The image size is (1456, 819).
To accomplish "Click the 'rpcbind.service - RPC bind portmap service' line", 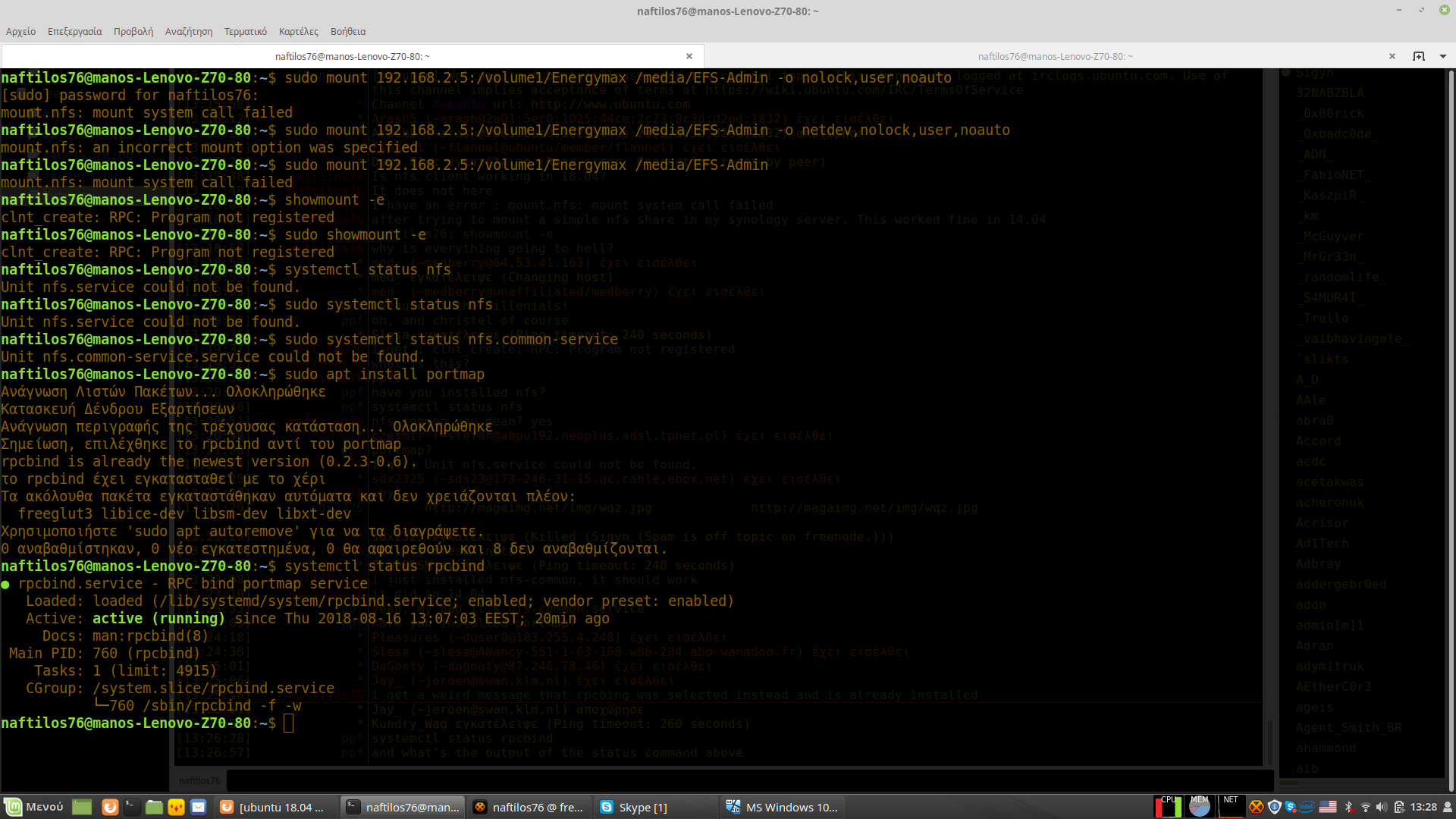I will pyautogui.click(x=184, y=584).
